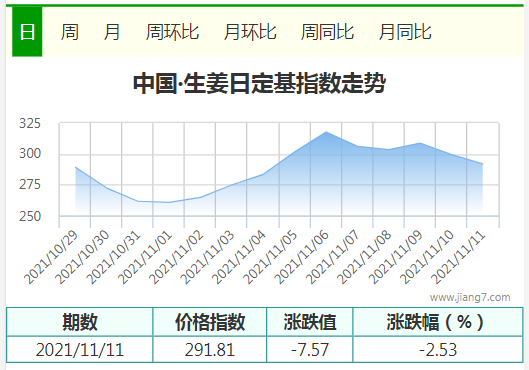
Task: Click the y-axis label 250
Action: (x=30, y=216)
